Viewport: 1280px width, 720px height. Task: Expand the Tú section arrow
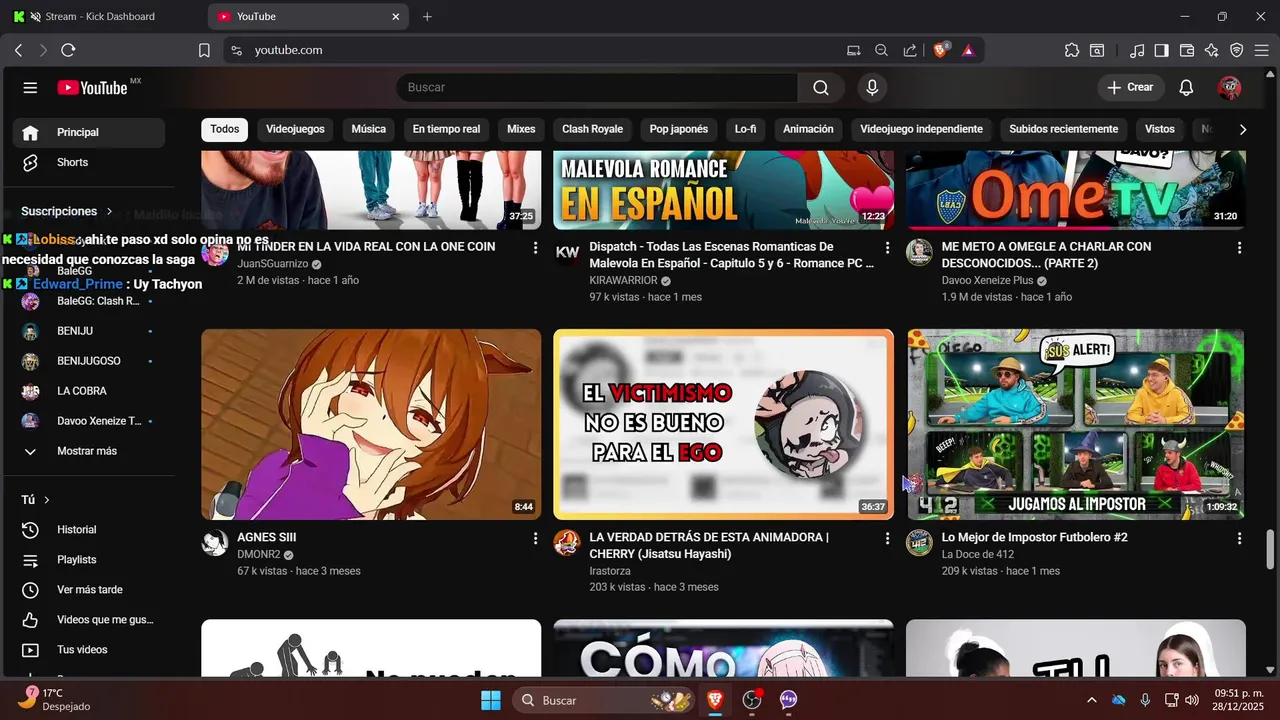[x=46, y=500]
